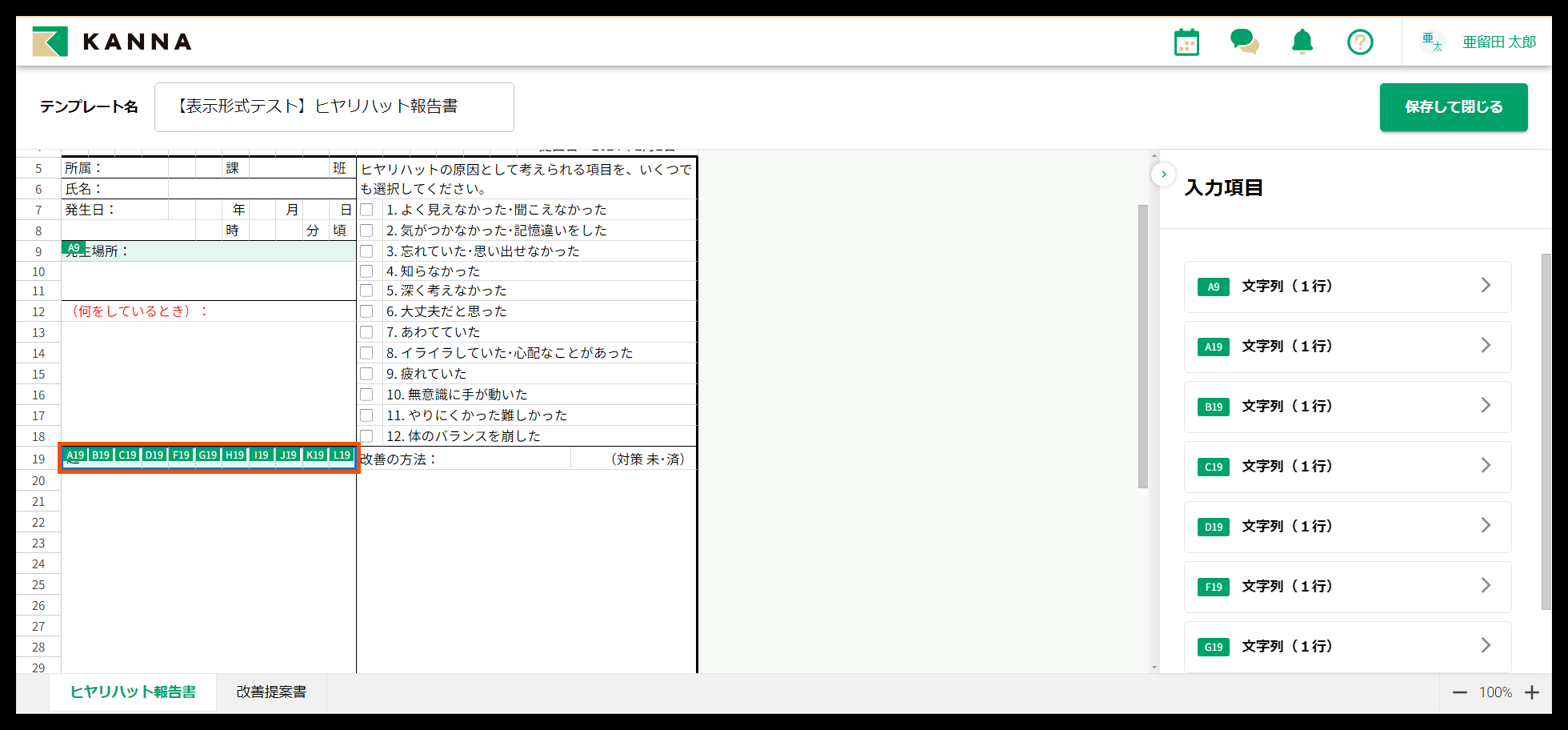
Task: Collapse the 入力項目 side panel
Action: (1163, 174)
